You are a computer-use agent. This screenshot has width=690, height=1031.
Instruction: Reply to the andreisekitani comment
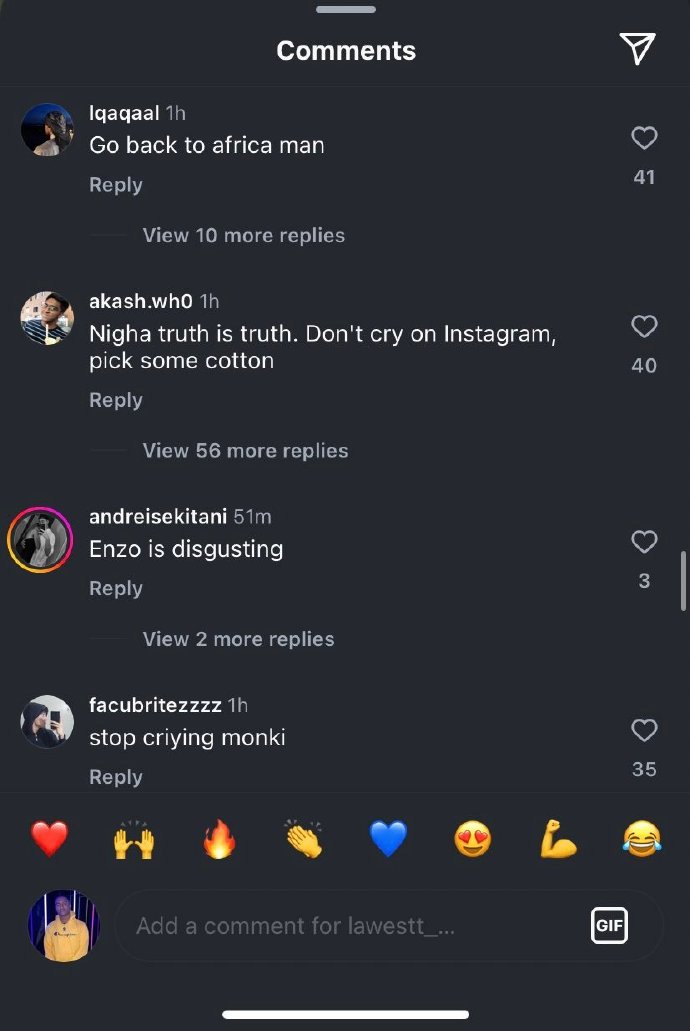[x=116, y=589]
